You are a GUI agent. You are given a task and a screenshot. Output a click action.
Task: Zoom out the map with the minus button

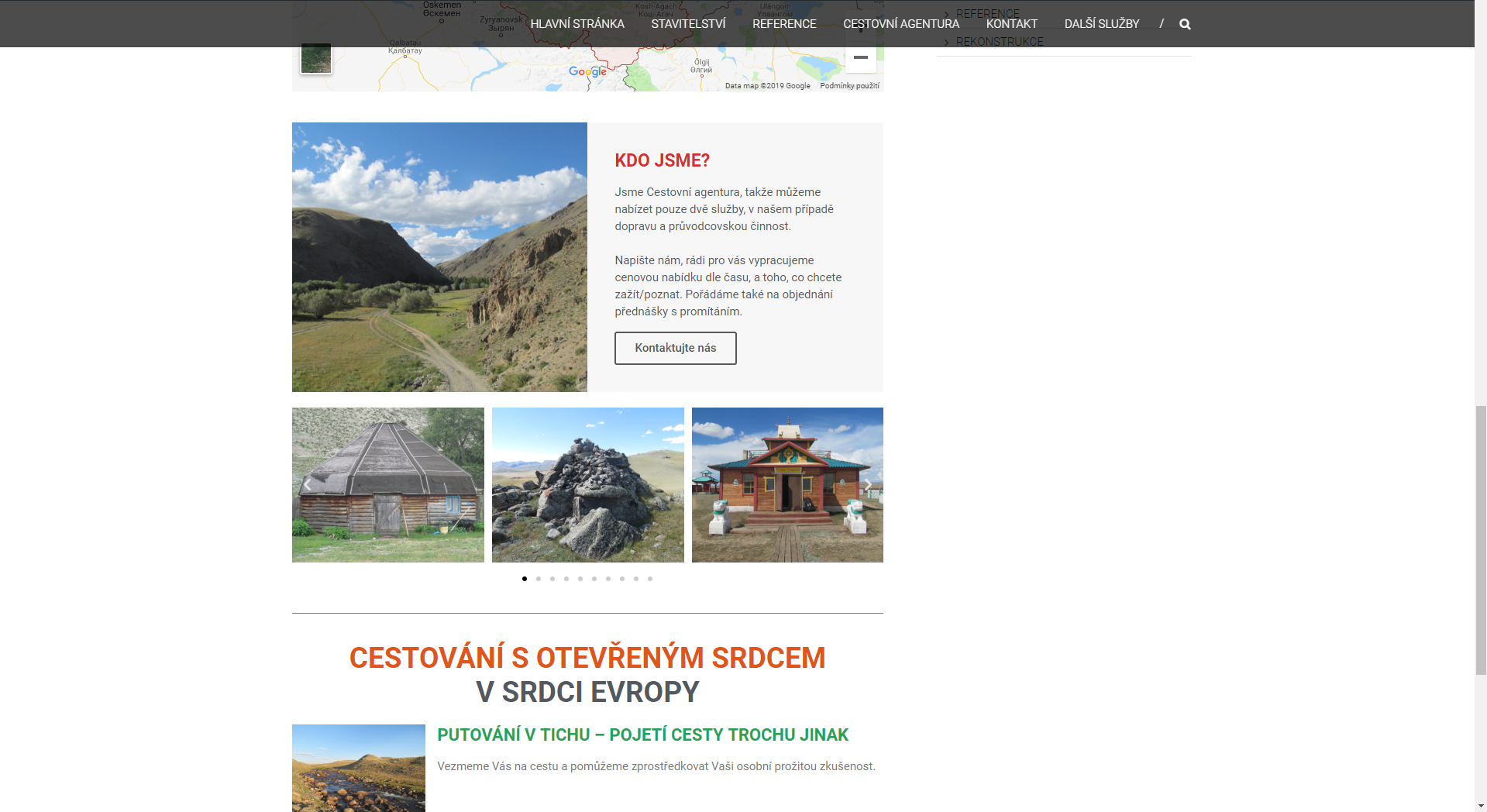[x=860, y=57]
